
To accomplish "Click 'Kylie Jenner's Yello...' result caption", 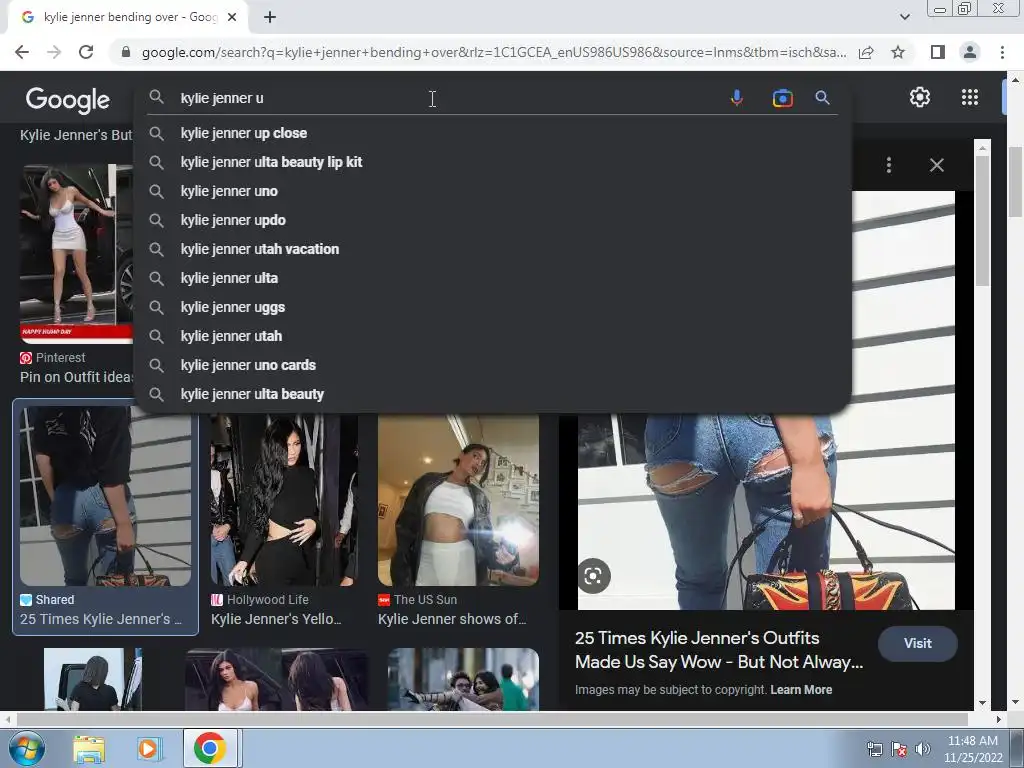I will pyautogui.click(x=276, y=619).
